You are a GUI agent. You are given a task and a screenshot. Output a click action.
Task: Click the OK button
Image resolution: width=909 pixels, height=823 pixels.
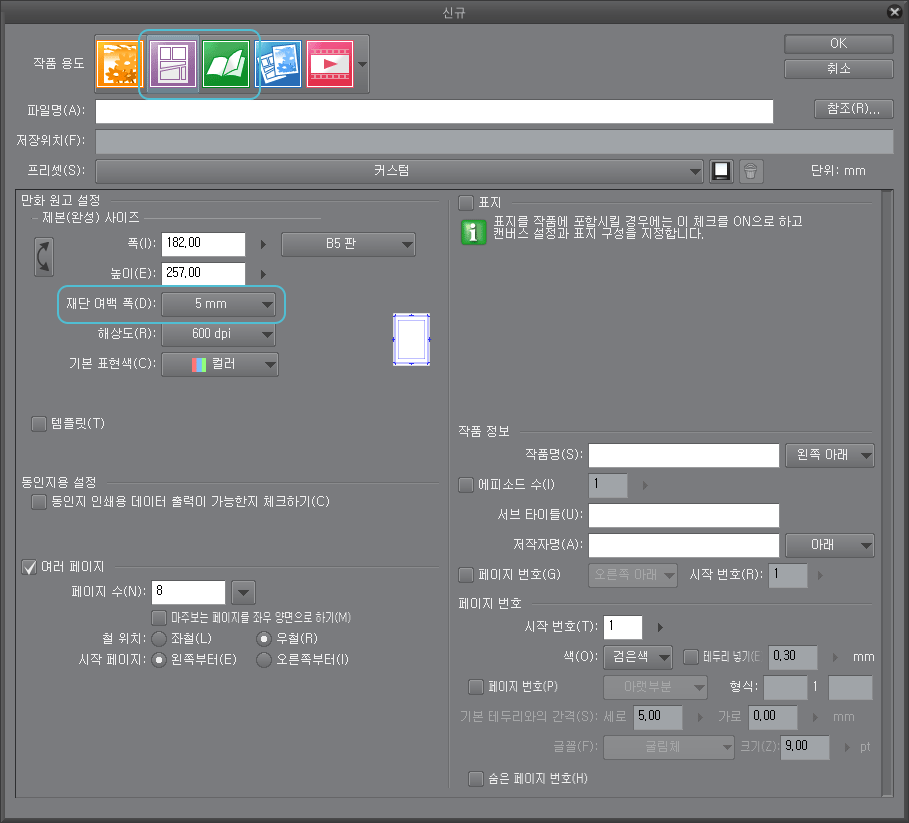click(x=838, y=44)
